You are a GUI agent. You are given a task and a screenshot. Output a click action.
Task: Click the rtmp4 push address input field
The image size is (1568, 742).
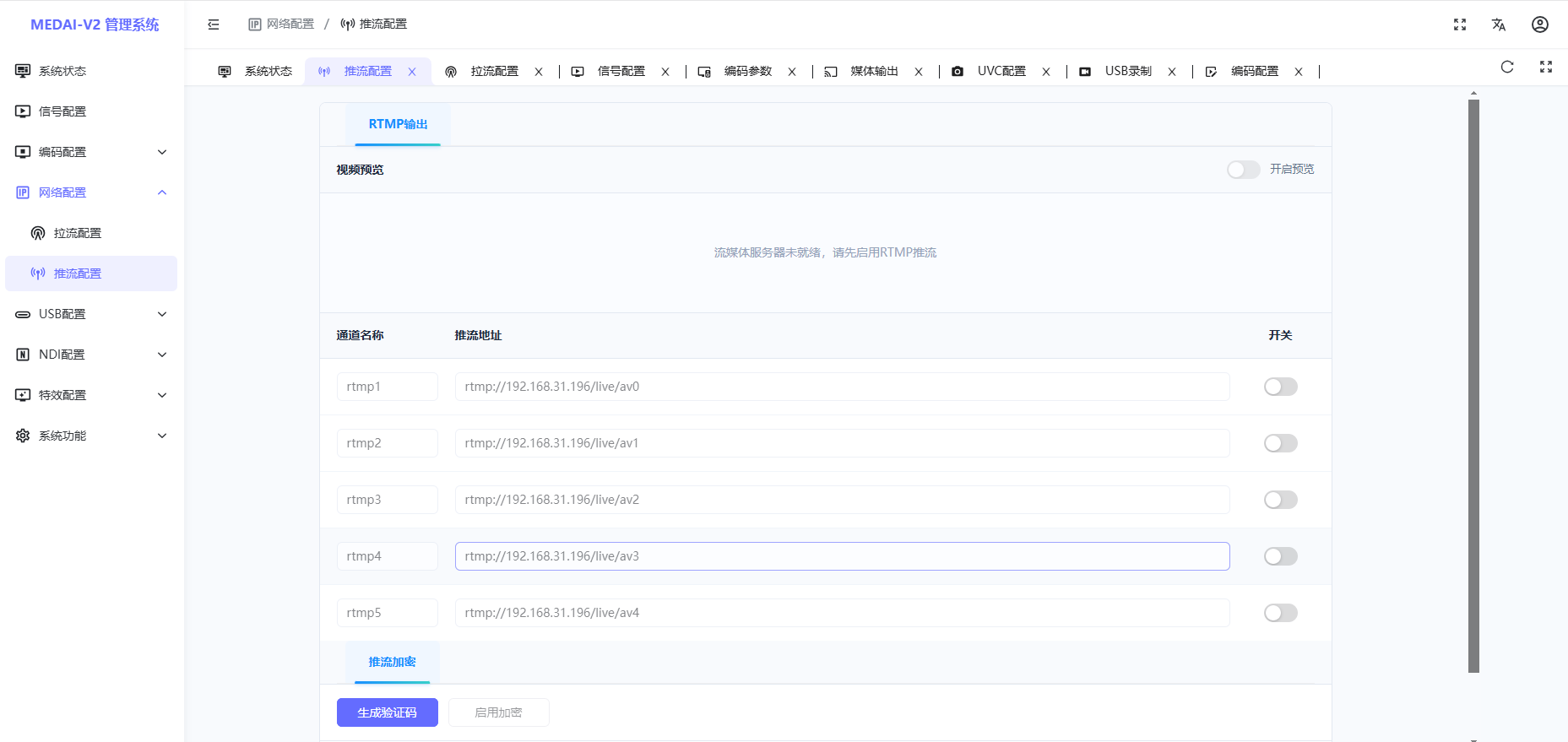click(x=843, y=556)
